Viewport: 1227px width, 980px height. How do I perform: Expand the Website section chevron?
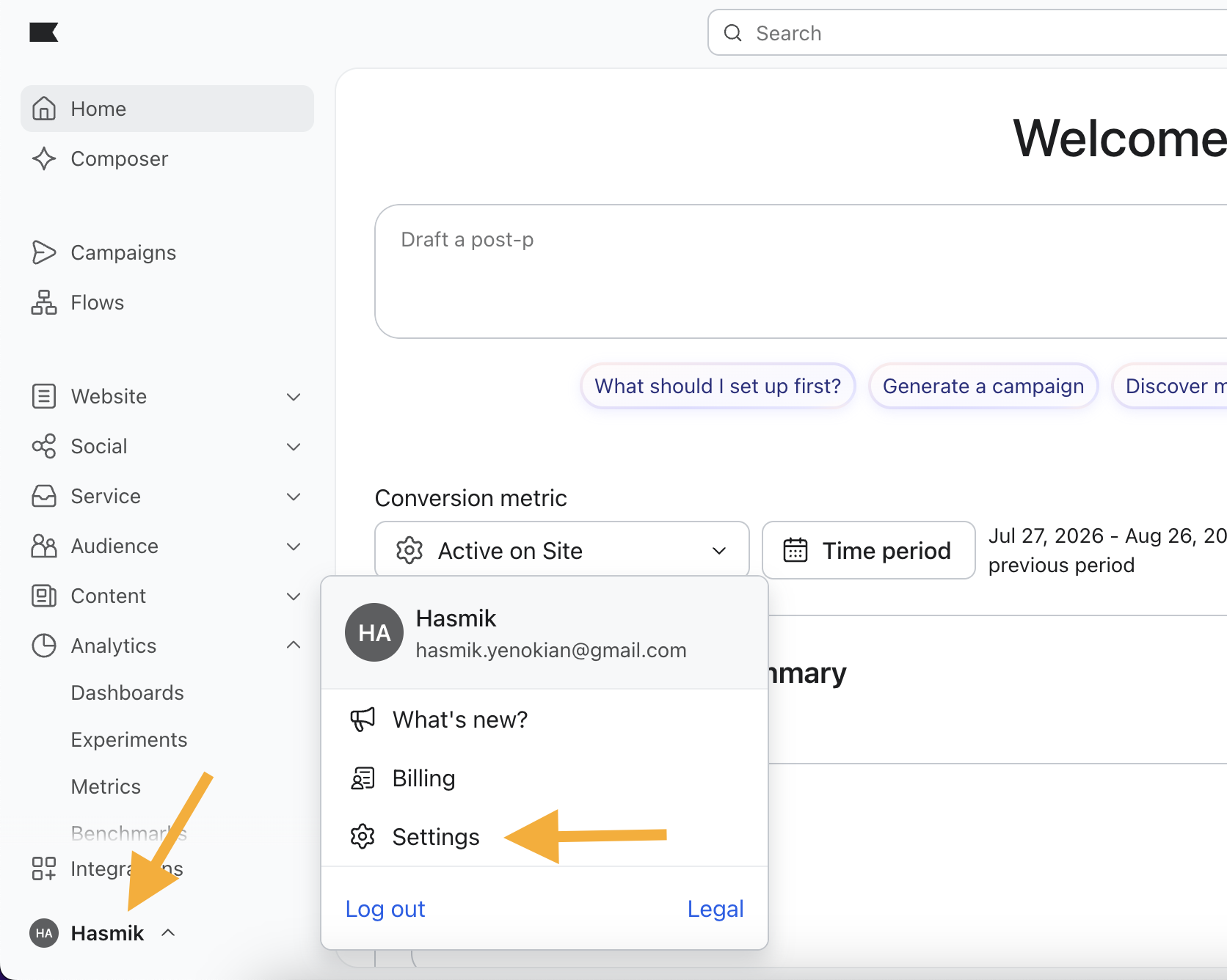point(294,397)
